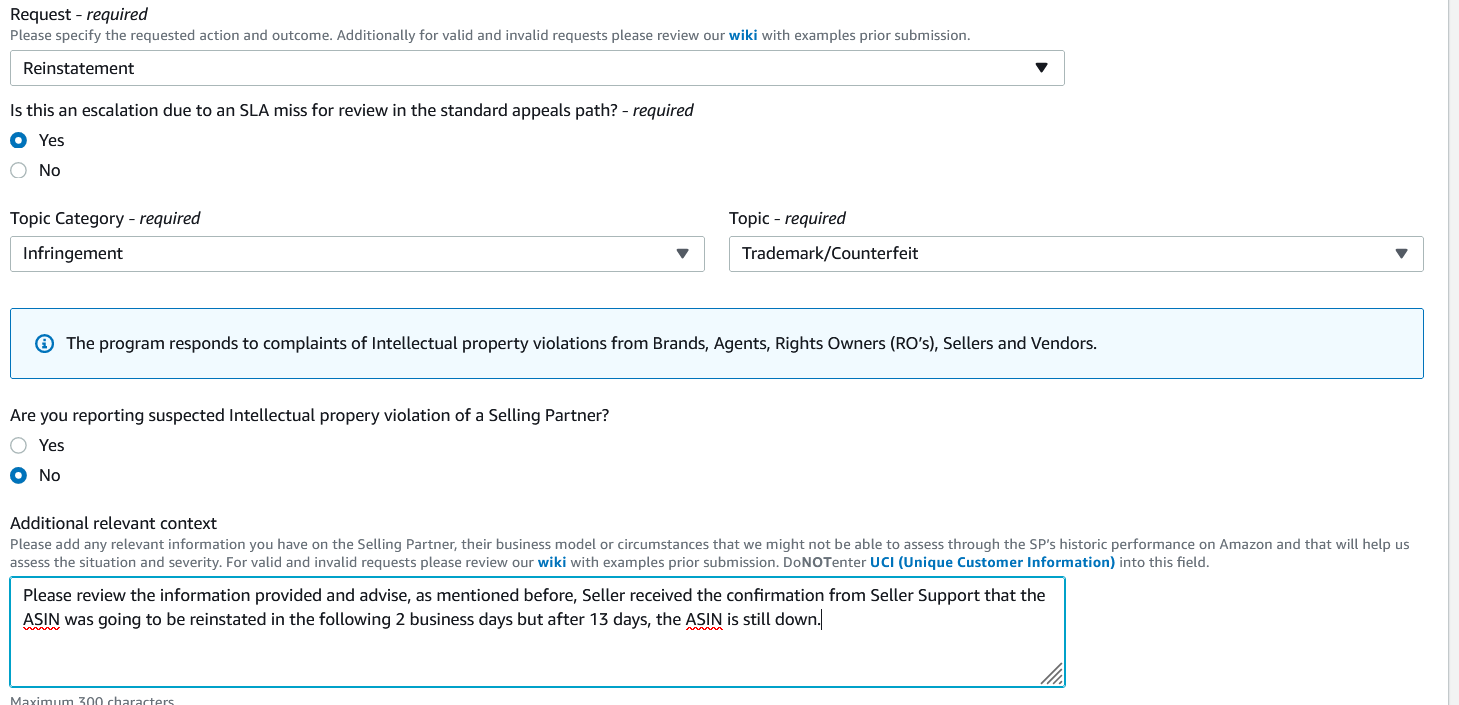Select Yes for reporting Intellectual property violation

pyautogui.click(x=18, y=445)
